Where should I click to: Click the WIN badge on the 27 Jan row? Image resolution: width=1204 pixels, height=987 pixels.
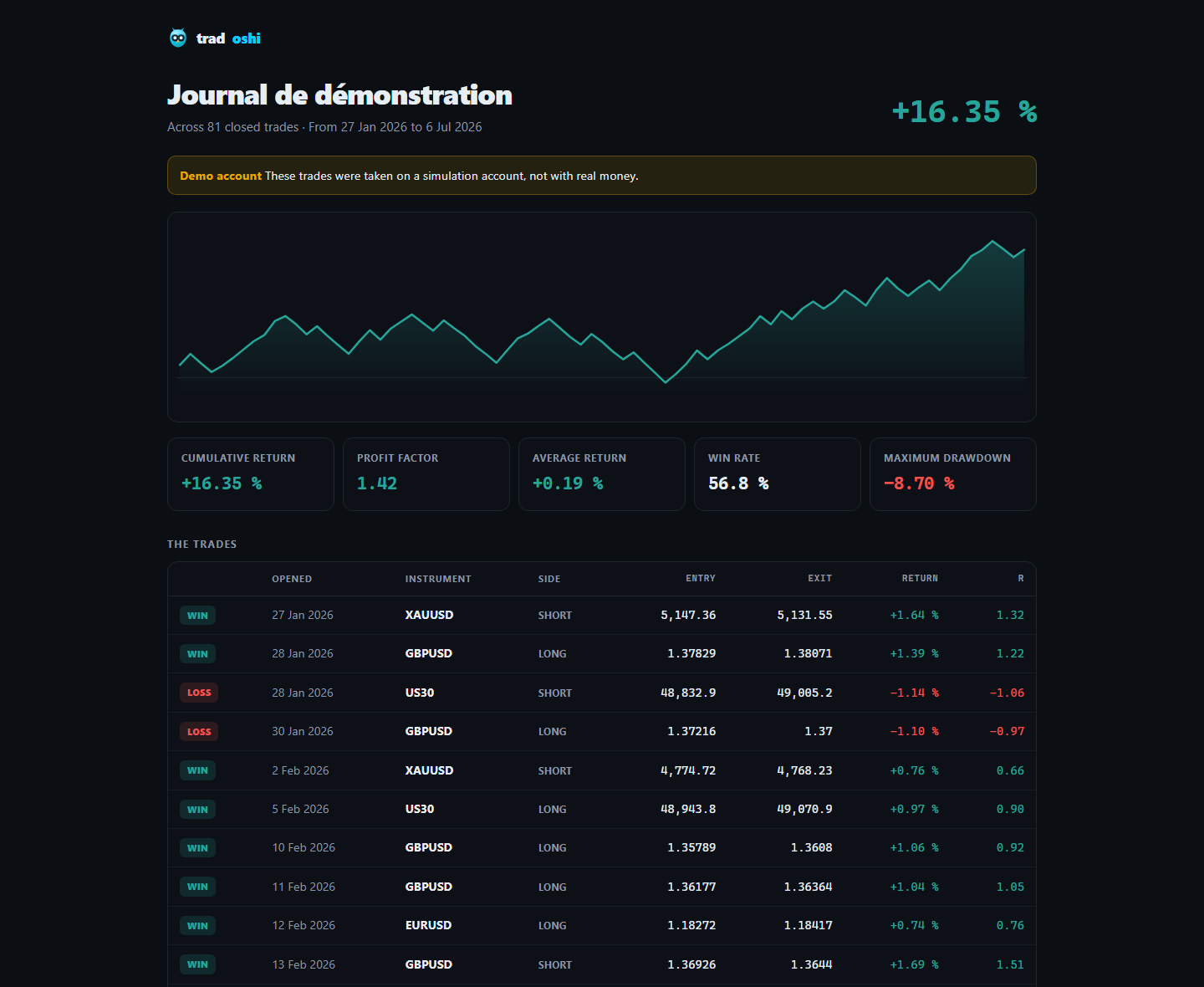[197, 616]
